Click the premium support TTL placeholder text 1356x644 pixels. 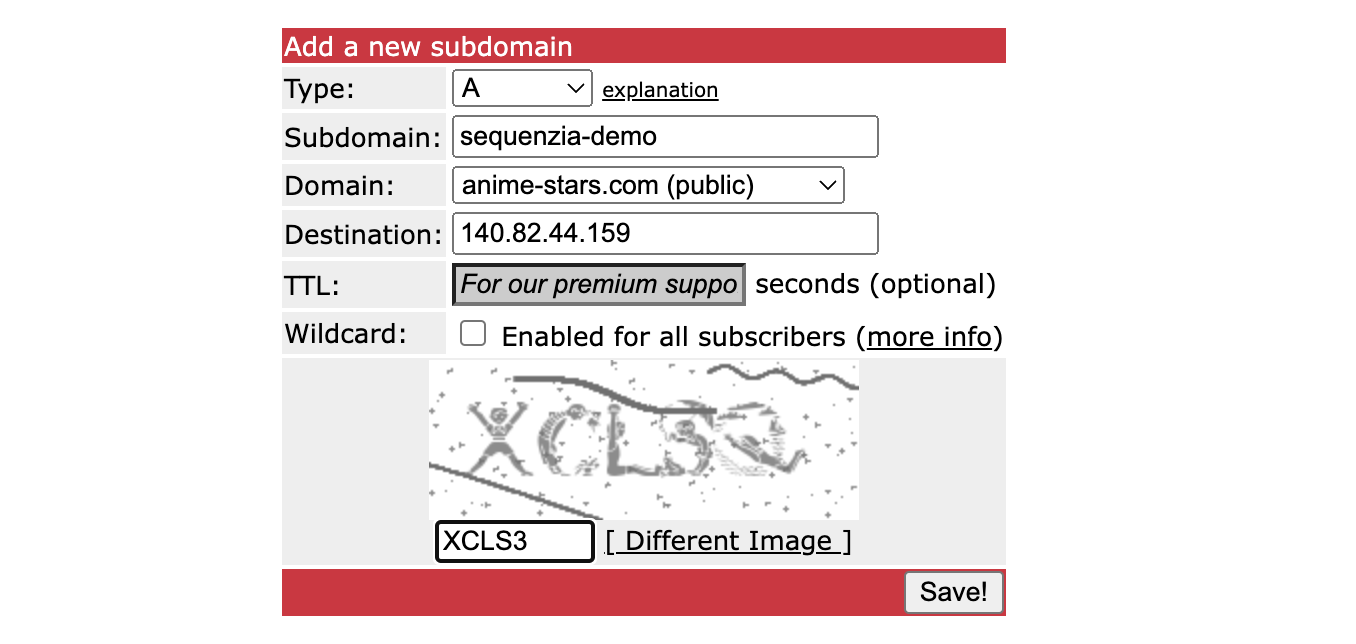tap(597, 284)
